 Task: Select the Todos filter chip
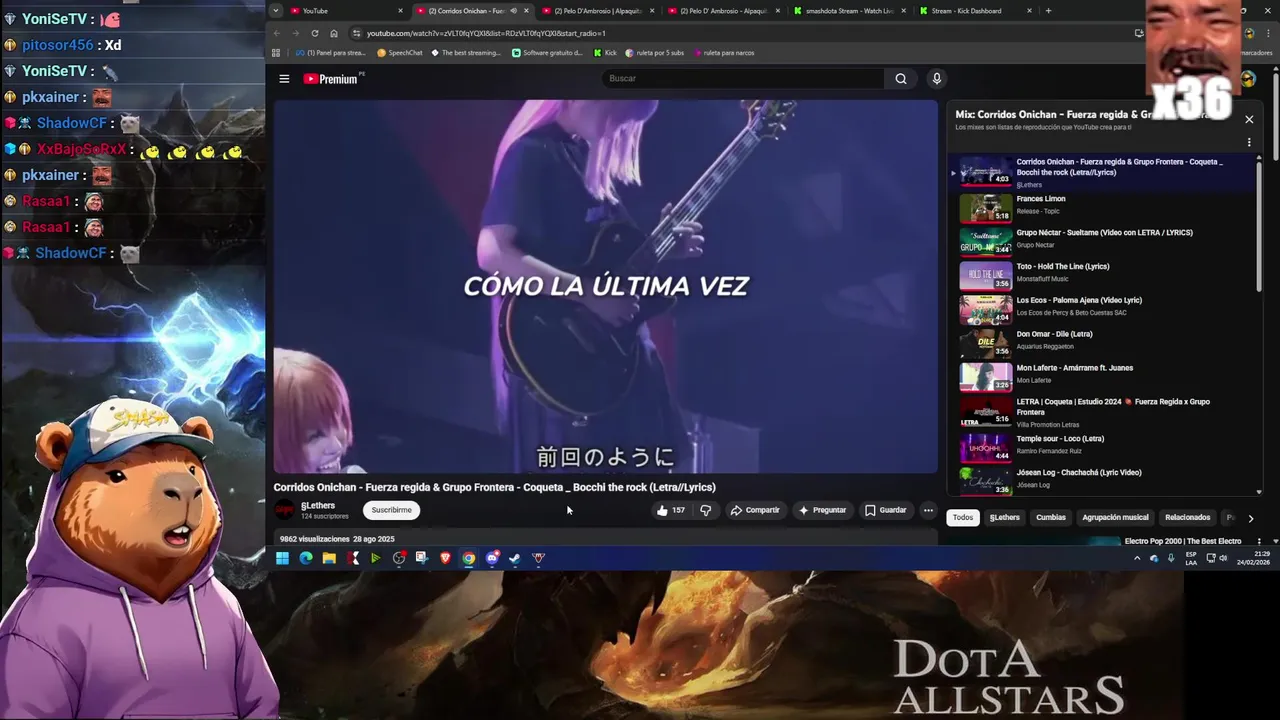coord(963,518)
